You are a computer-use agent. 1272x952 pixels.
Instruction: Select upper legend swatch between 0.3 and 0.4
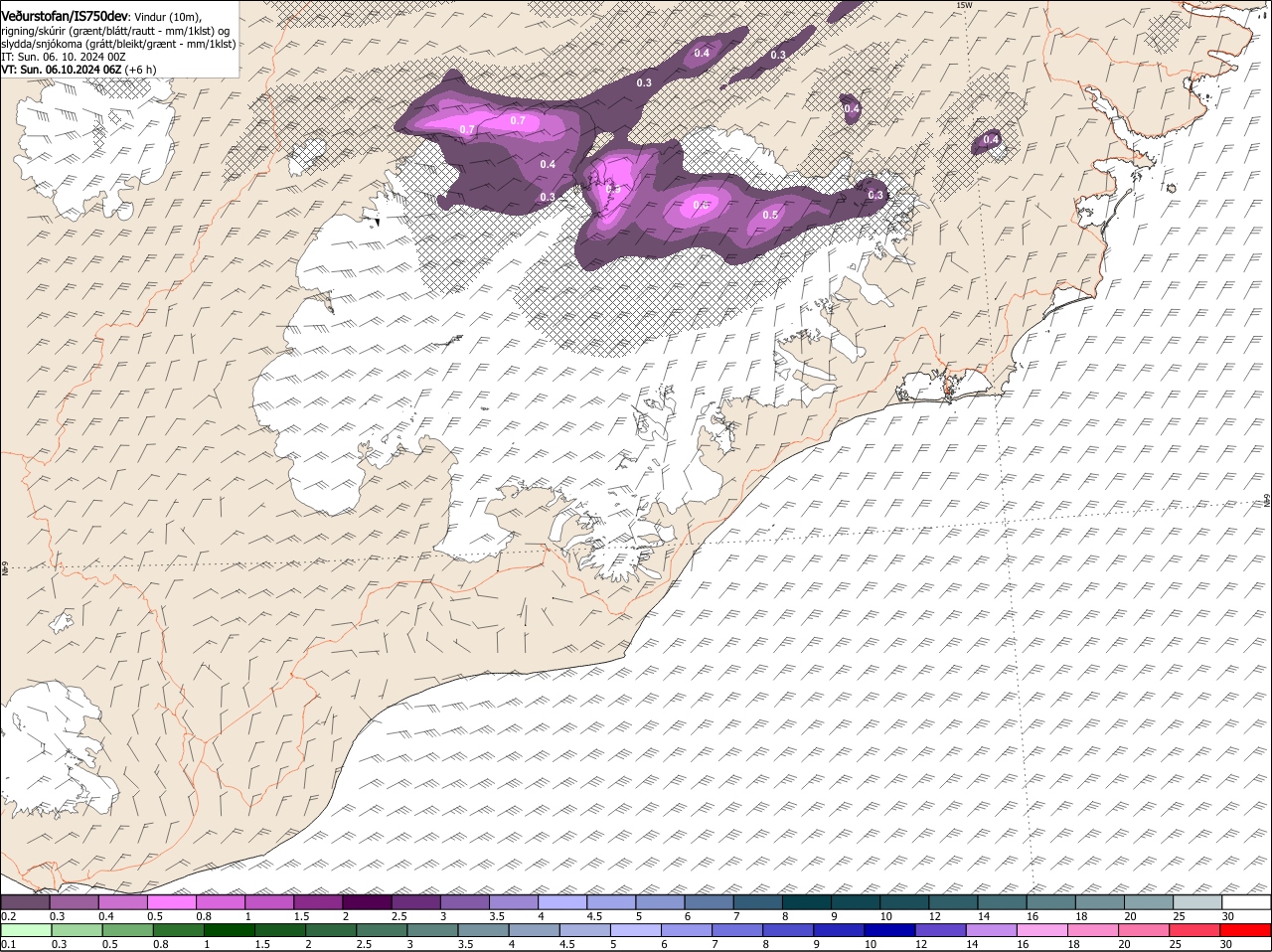(x=74, y=902)
